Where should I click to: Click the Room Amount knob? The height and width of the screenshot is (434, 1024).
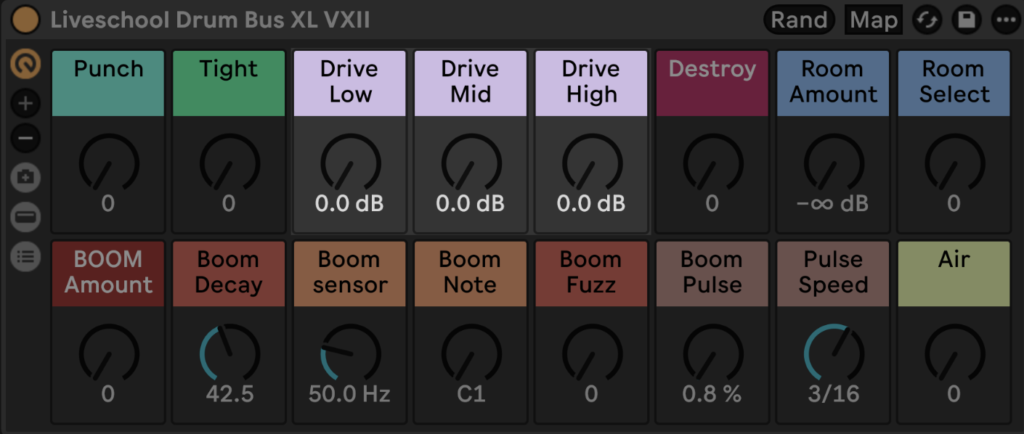coord(833,163)
